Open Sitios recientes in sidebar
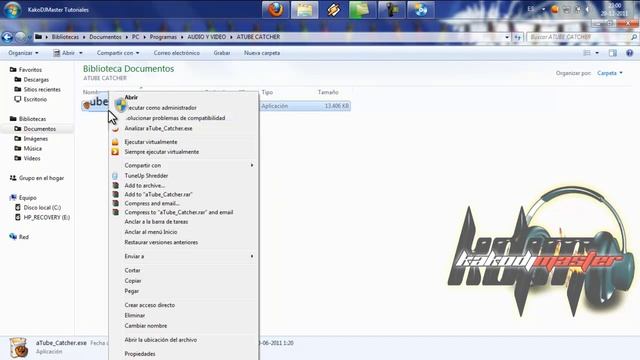This screenshot has width=640, height=360. (42, 89)
